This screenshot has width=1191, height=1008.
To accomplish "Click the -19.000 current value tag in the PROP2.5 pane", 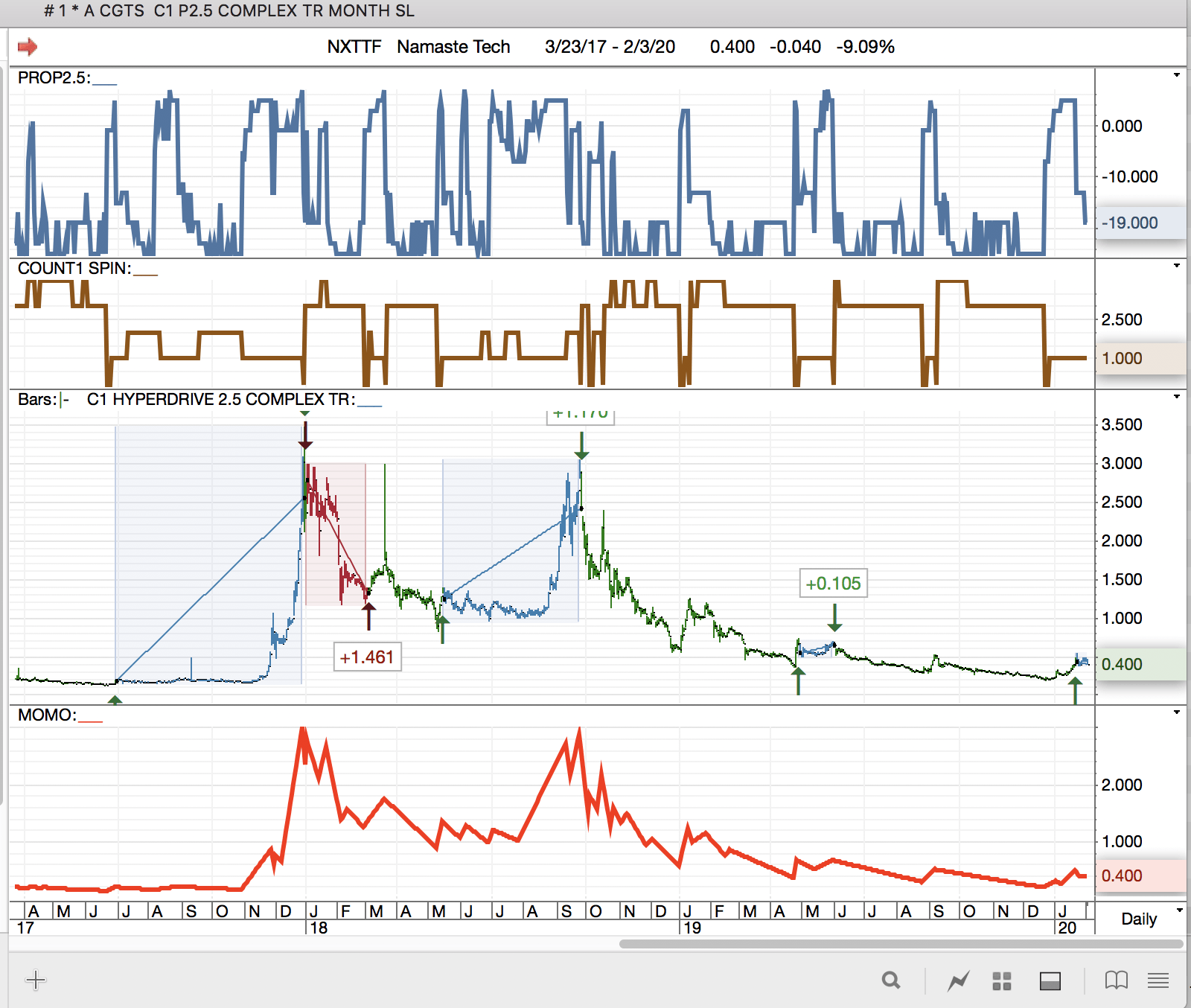I will tap(1141, 223).
